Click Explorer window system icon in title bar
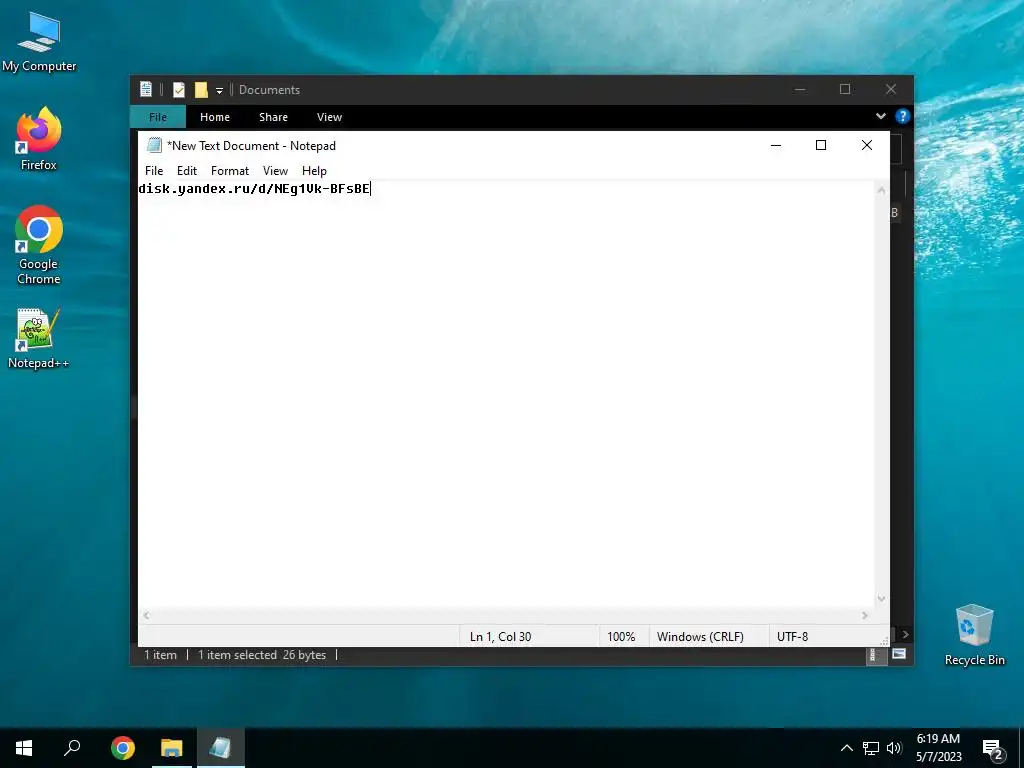The width and height of the screenshot is (1024, 768). pos(146,89)
